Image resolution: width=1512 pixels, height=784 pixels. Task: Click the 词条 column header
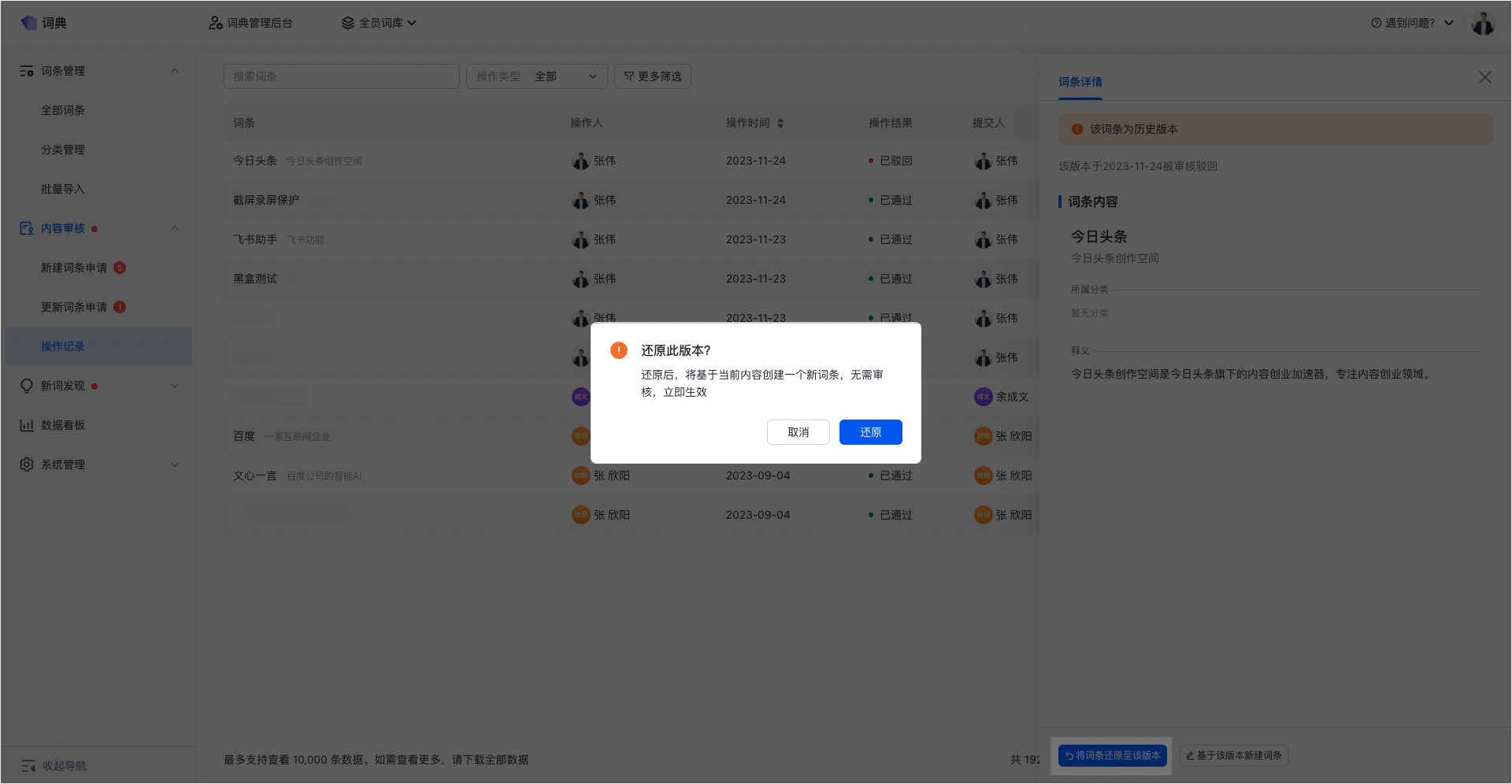244,123
